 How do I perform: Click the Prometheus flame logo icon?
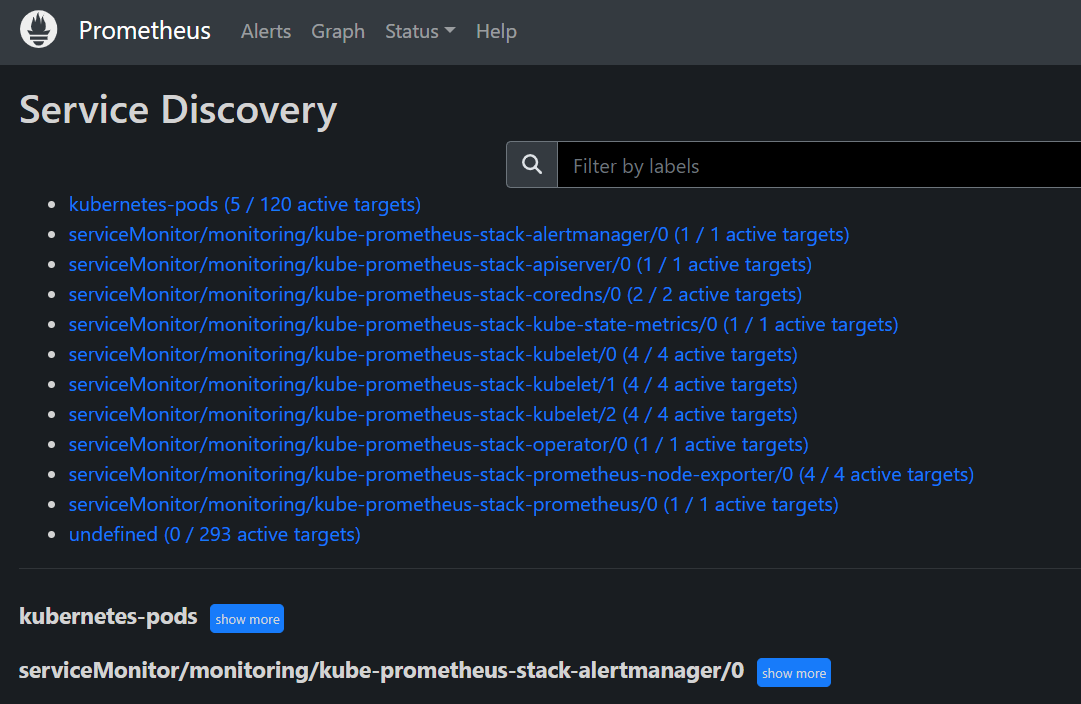click(x=39, y=30)
